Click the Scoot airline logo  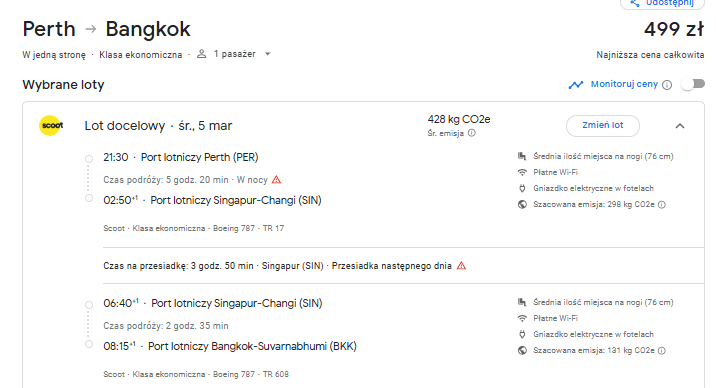click(x=51, y=126)
